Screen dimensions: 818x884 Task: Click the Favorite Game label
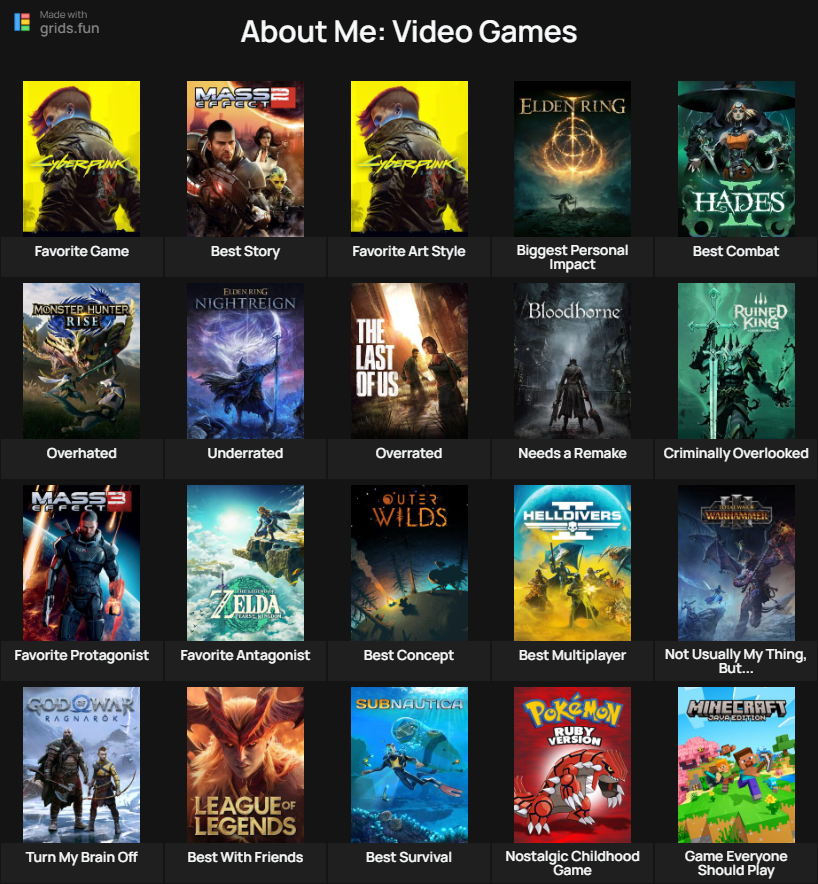pyautogui.click(x=82, y=251)
